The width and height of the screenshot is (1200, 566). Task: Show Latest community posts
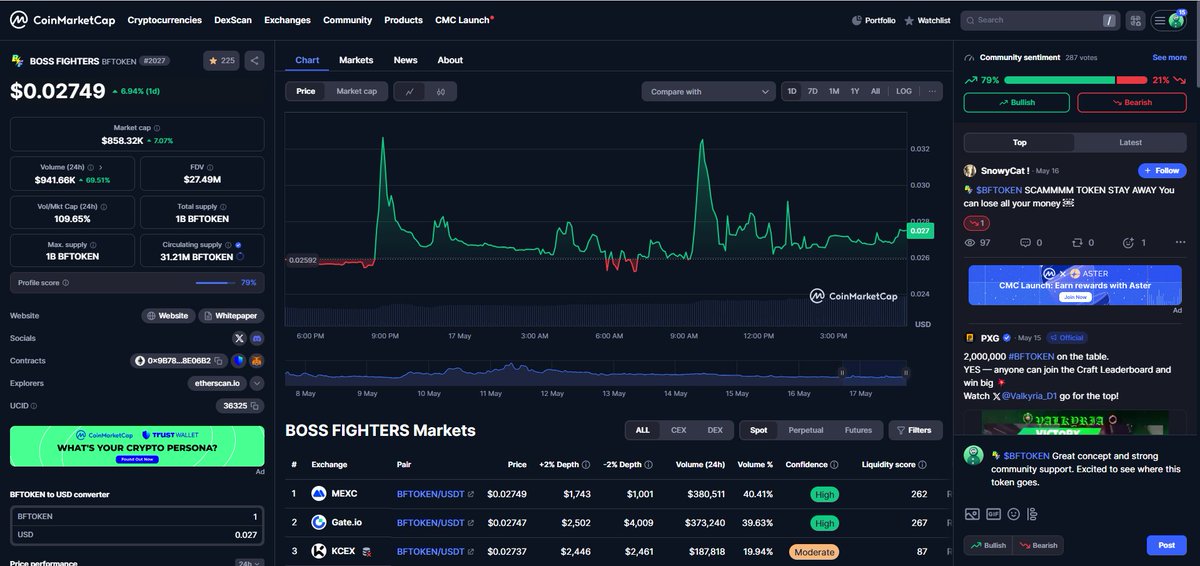[1130, 142]
